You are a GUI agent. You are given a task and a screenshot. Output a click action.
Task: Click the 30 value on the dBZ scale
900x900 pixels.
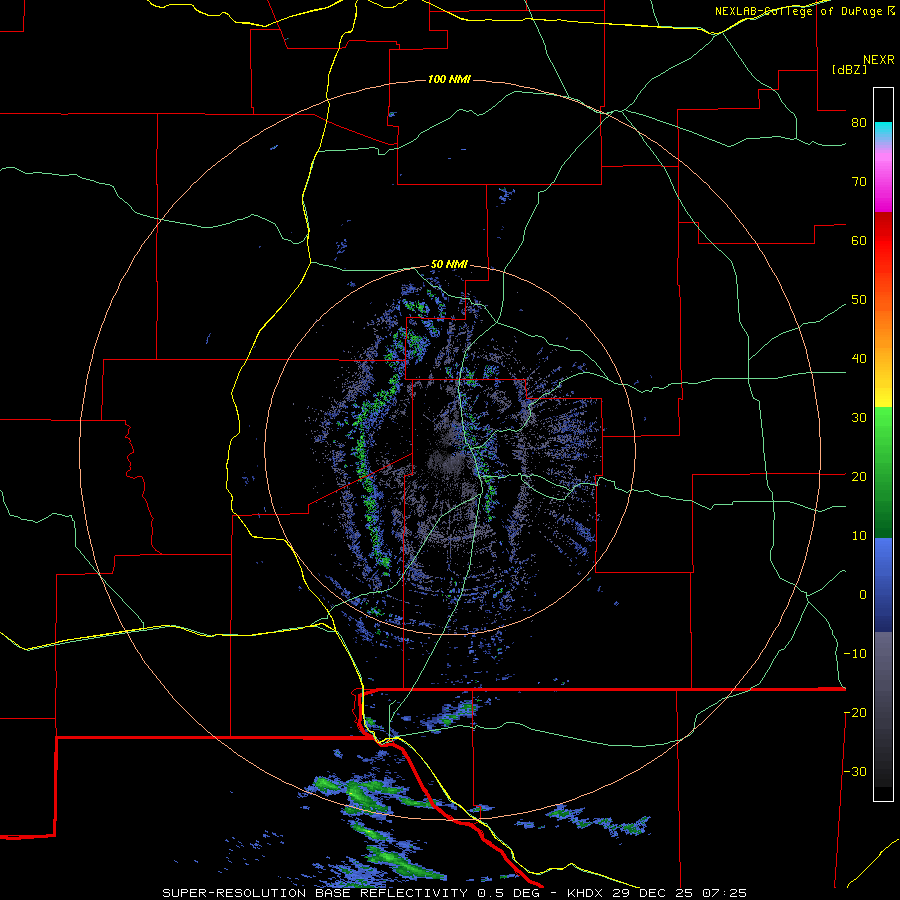pos(859,418)
